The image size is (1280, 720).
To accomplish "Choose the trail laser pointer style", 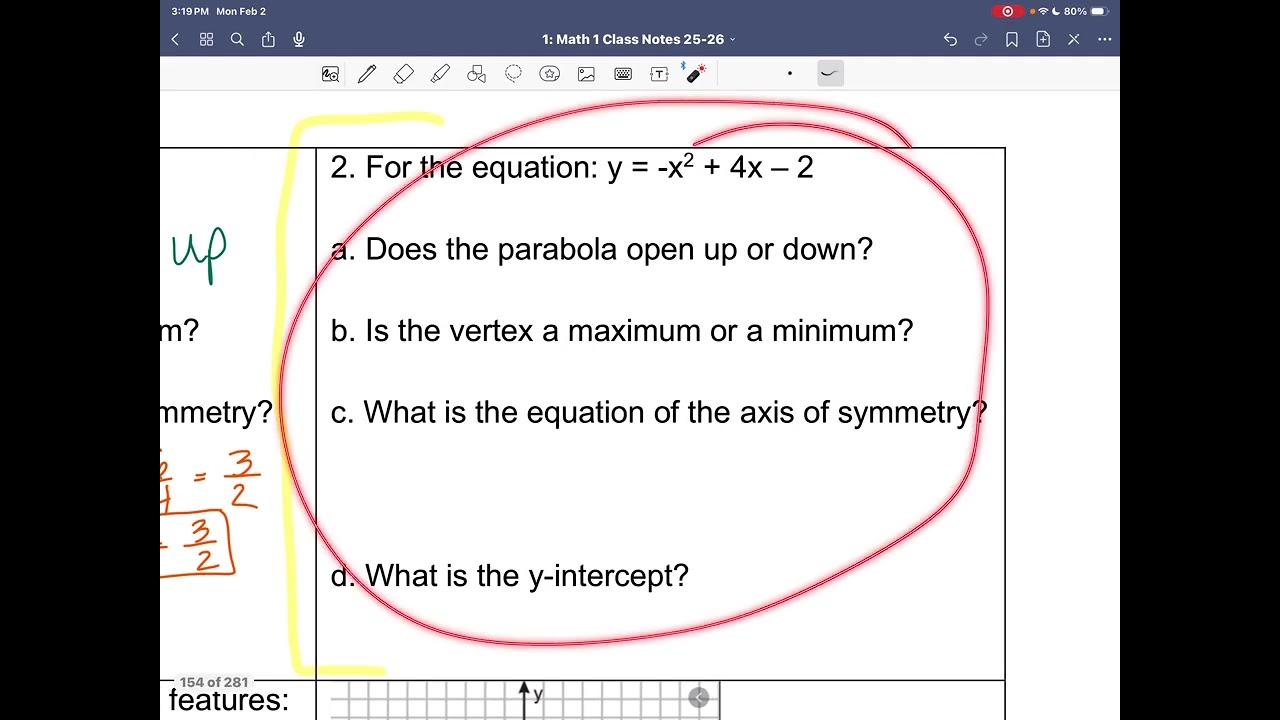I will coord(830,73).
